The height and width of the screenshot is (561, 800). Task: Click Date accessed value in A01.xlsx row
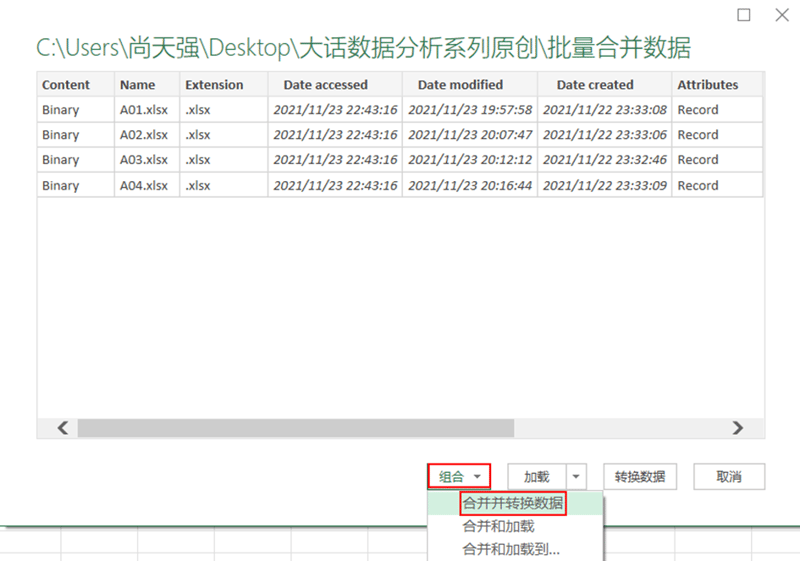click(335, 110)
